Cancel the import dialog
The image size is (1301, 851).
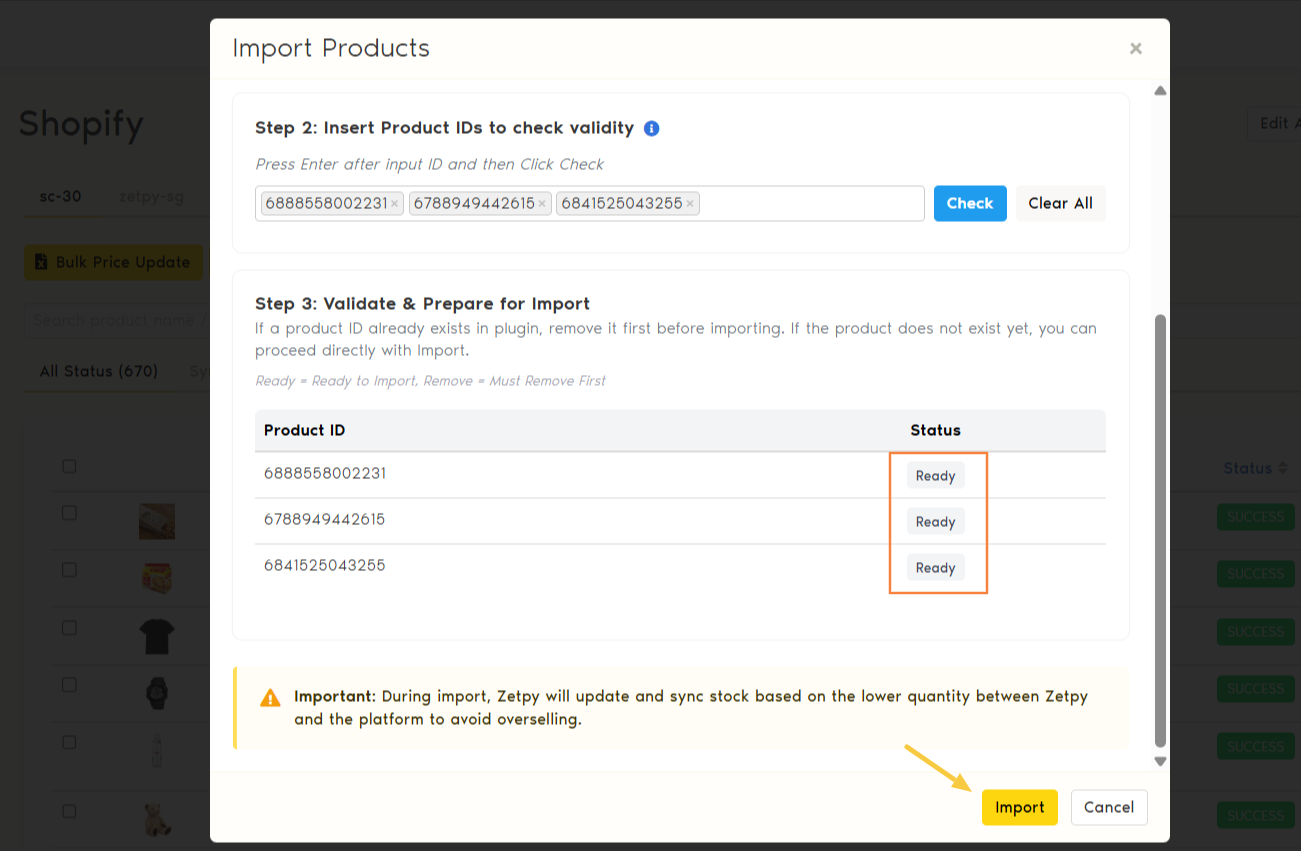tap(1108, 807)
